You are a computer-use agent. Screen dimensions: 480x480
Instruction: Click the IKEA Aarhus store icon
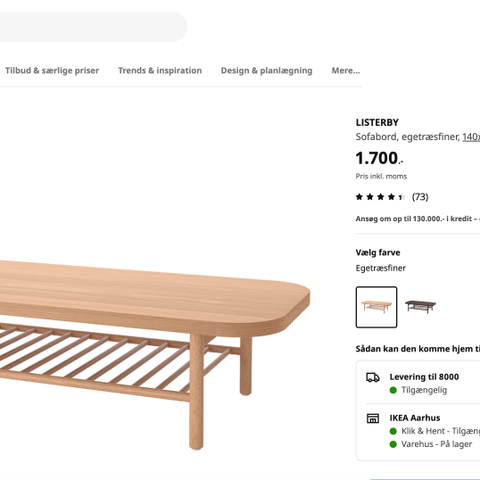(373, 418)
